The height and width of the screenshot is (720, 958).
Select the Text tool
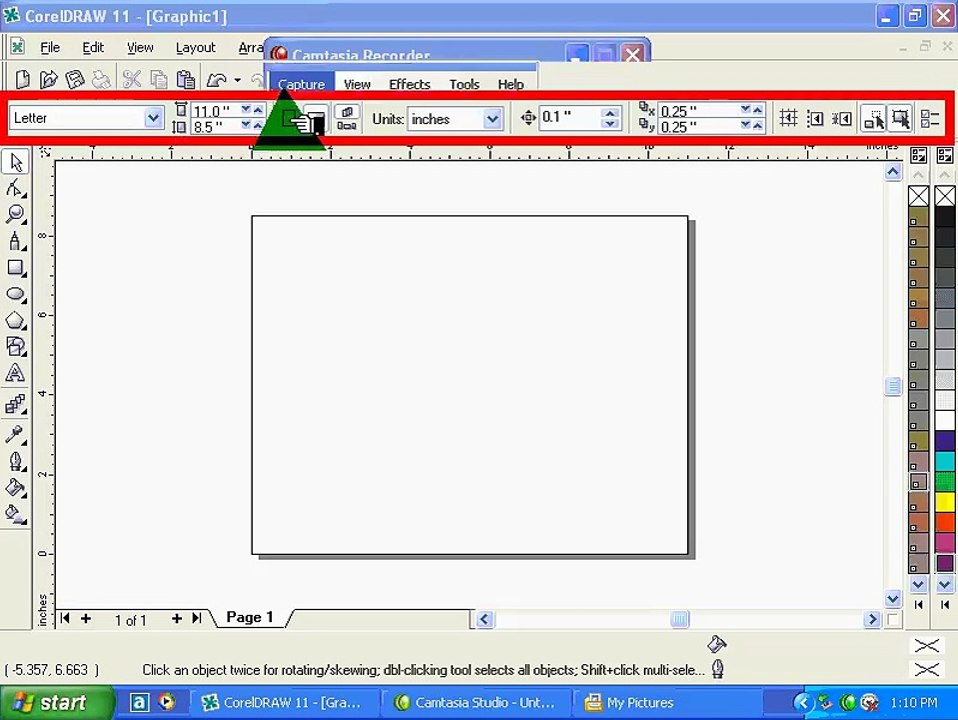(x=15, y=373)
